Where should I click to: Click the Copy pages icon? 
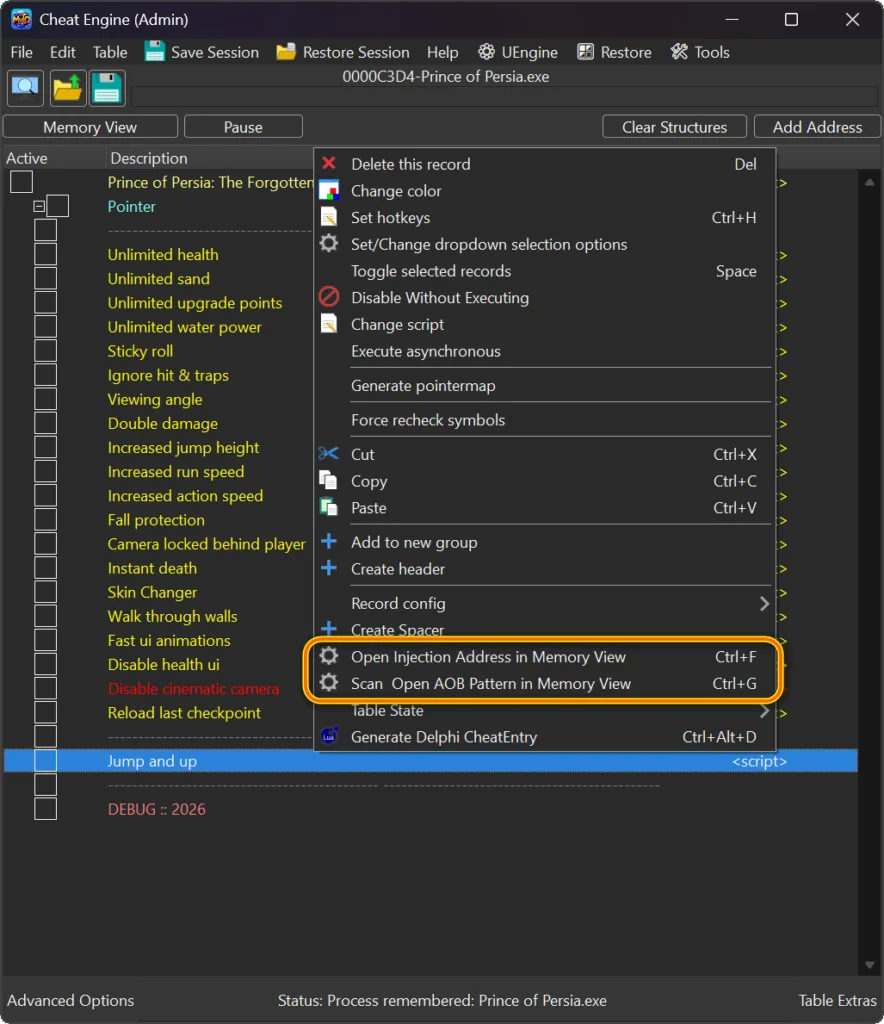coord(328,480)
